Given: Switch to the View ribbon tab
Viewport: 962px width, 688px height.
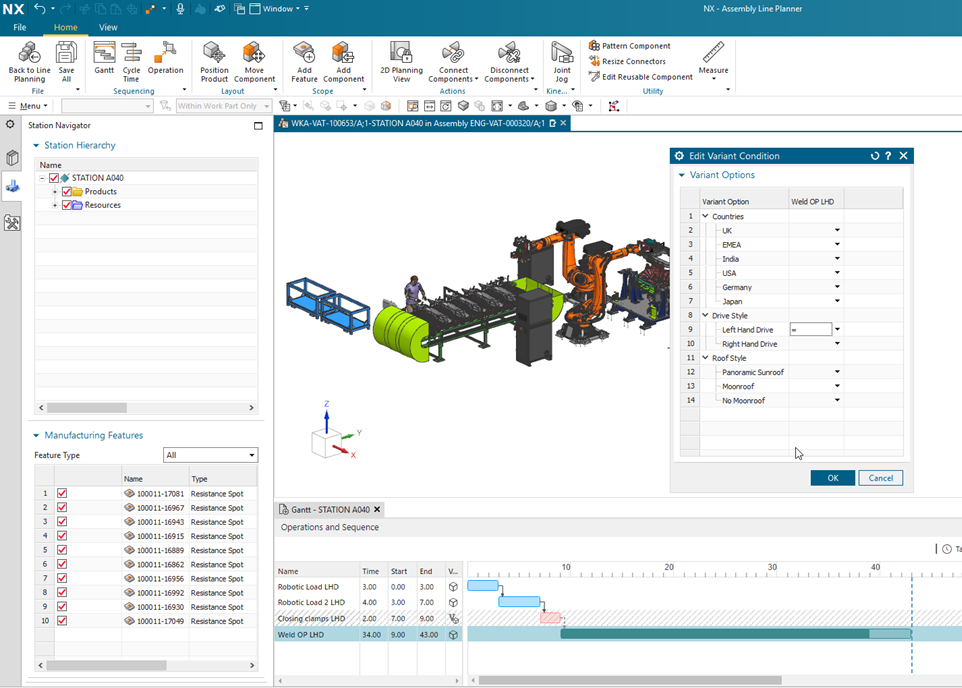Looking at the screenshot, I should click(108, 27).
